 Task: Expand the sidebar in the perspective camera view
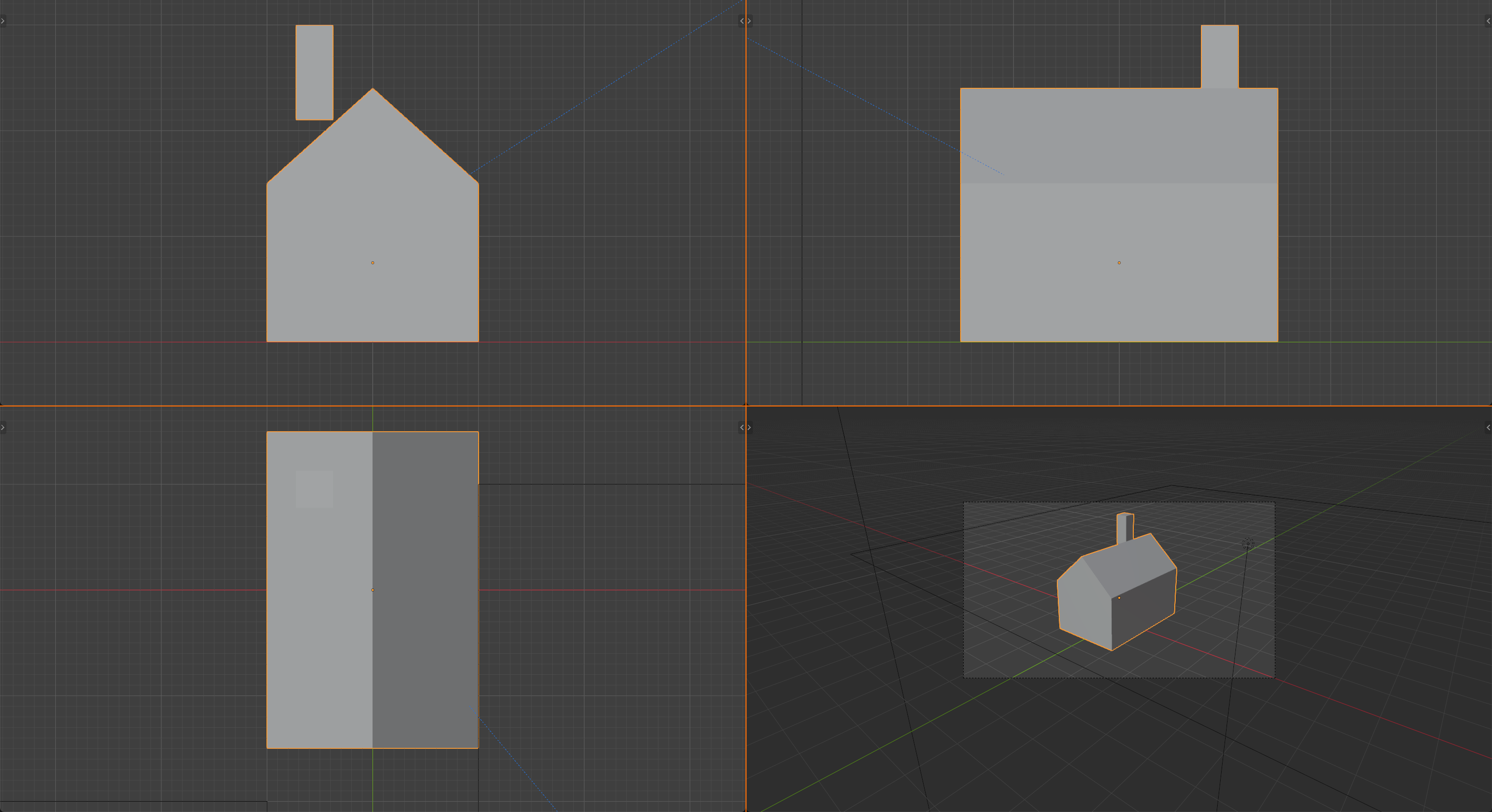(x=1488, y=427)
